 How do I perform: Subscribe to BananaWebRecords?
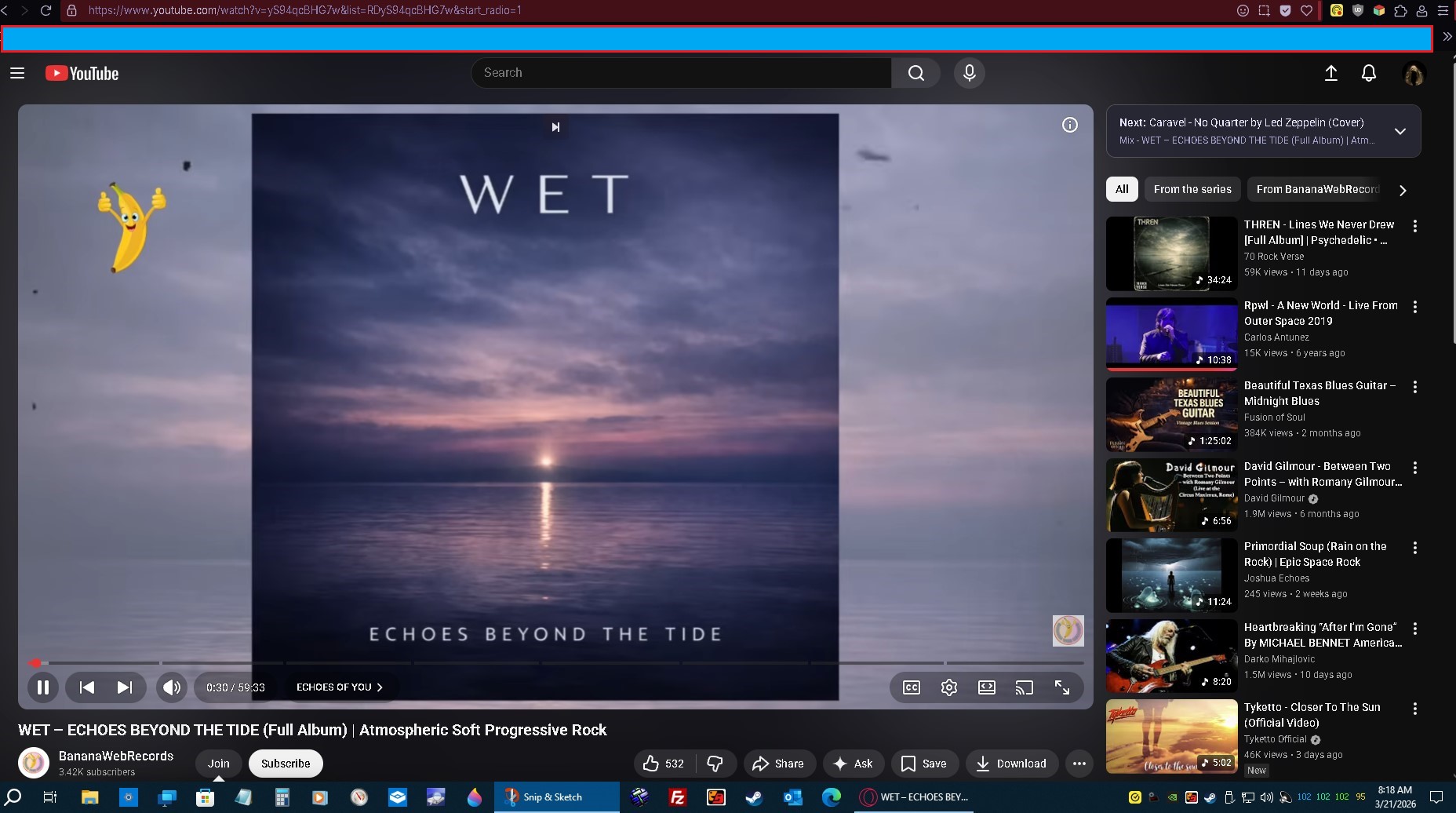tap(286, 764)
